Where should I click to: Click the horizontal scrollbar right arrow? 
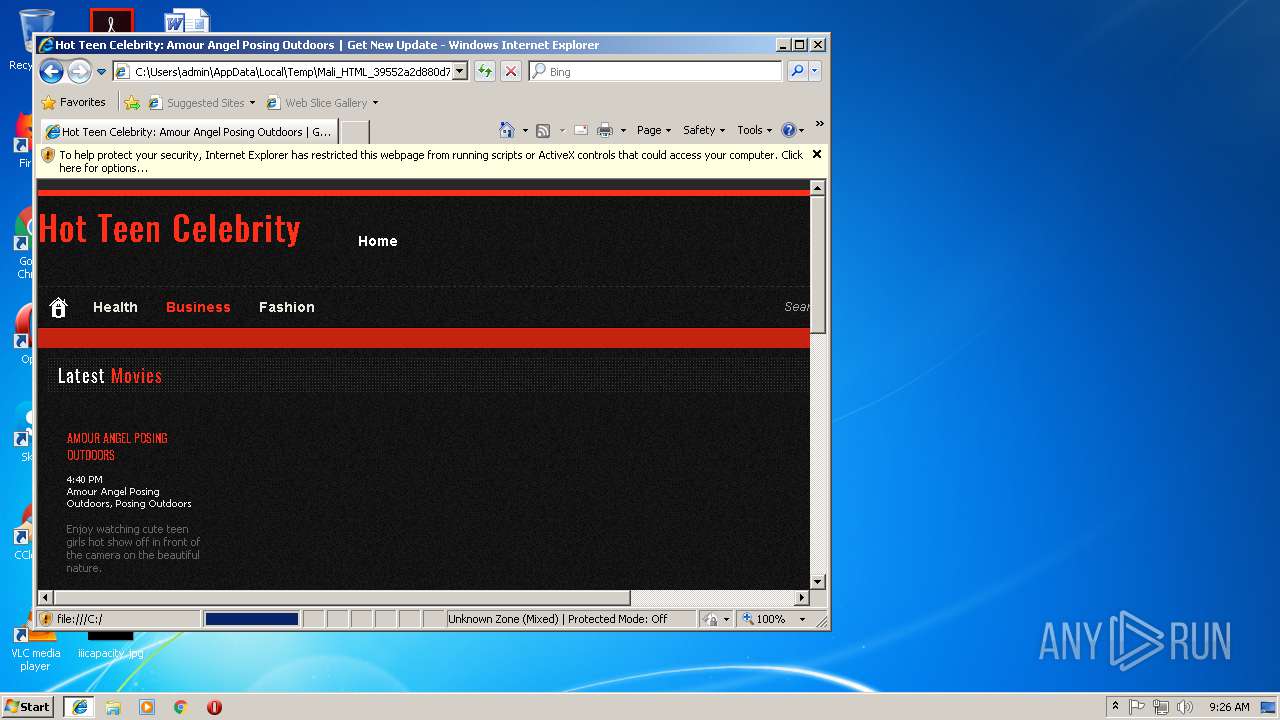click(801, 598)
